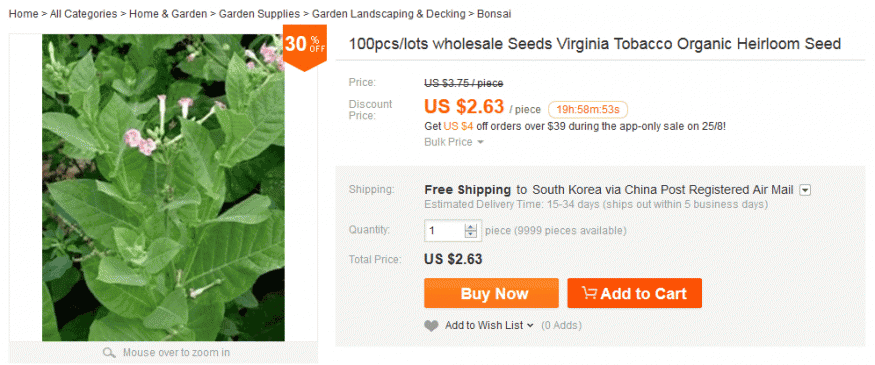Viewport: 875px width, 365px height.
Task: Go to the Home breadcrumb
Action: [23, 14]
